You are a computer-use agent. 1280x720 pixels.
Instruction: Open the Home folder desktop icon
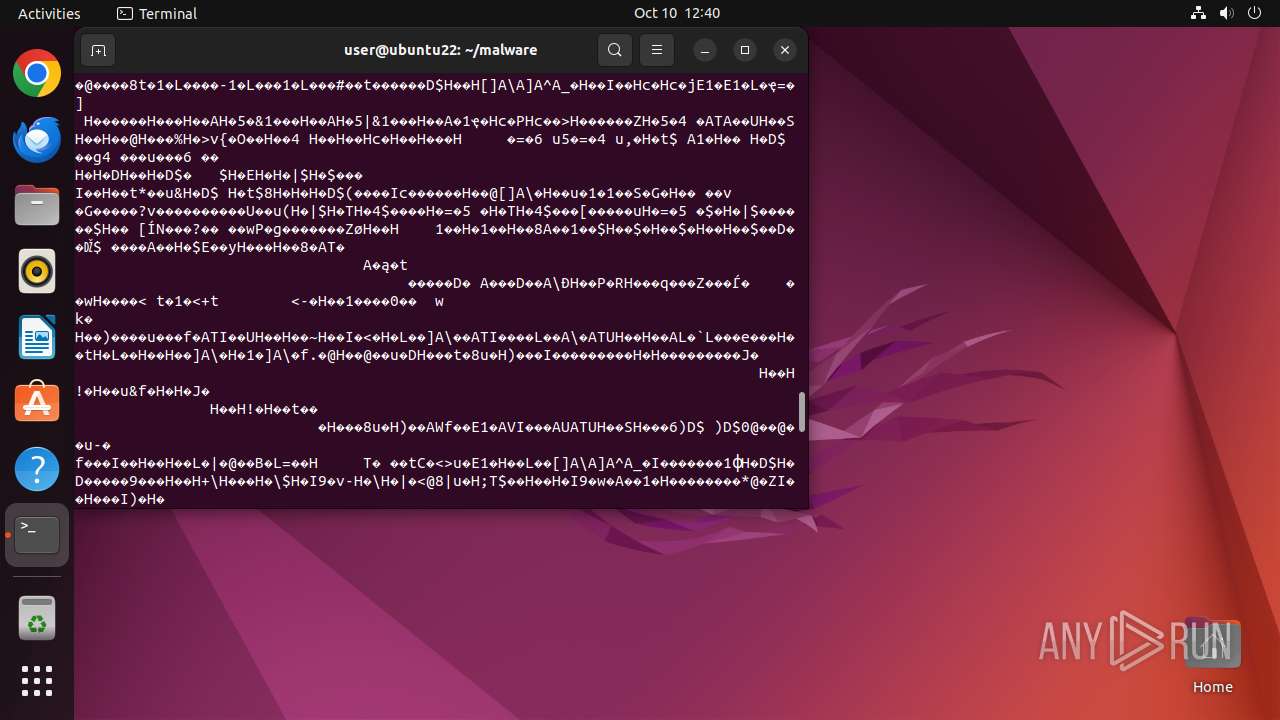click(1213, 655)
